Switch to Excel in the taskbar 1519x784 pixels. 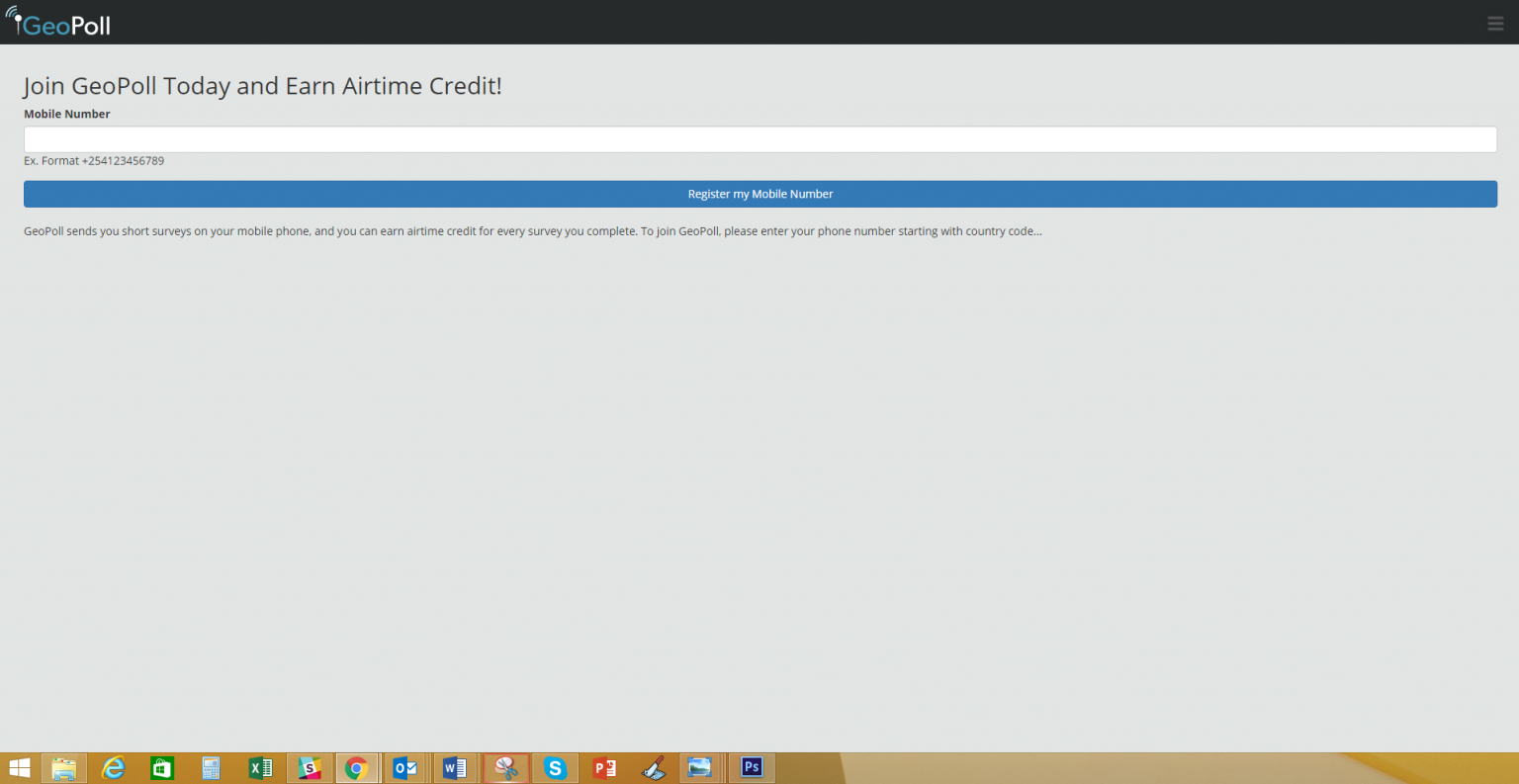point(260,768)
